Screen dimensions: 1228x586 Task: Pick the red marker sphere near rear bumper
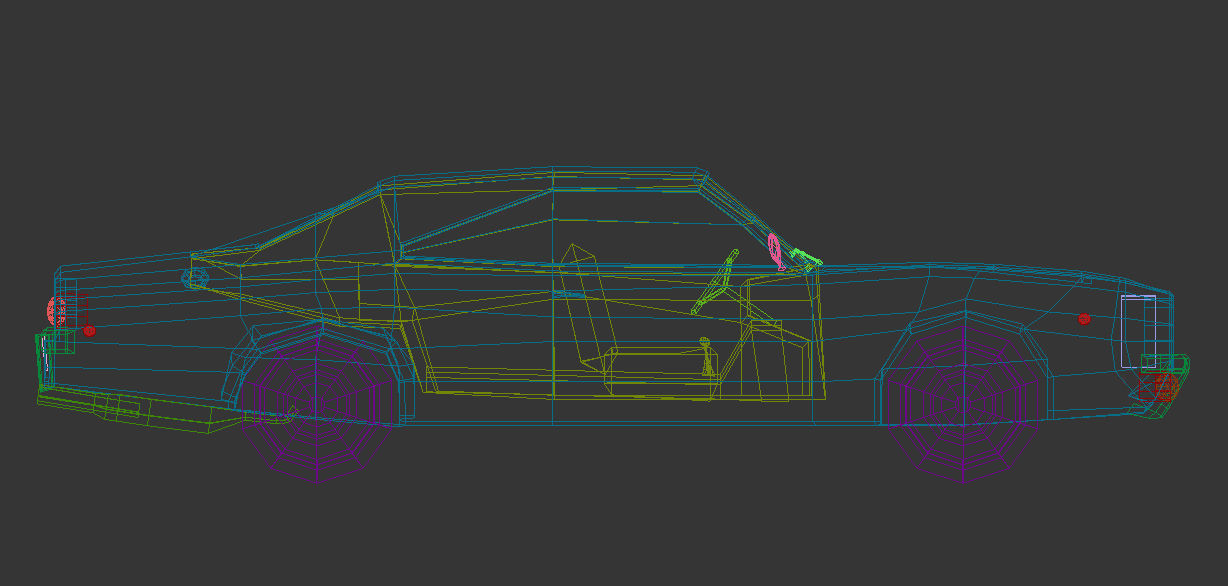pyautogui.click(x=89, y=330)
